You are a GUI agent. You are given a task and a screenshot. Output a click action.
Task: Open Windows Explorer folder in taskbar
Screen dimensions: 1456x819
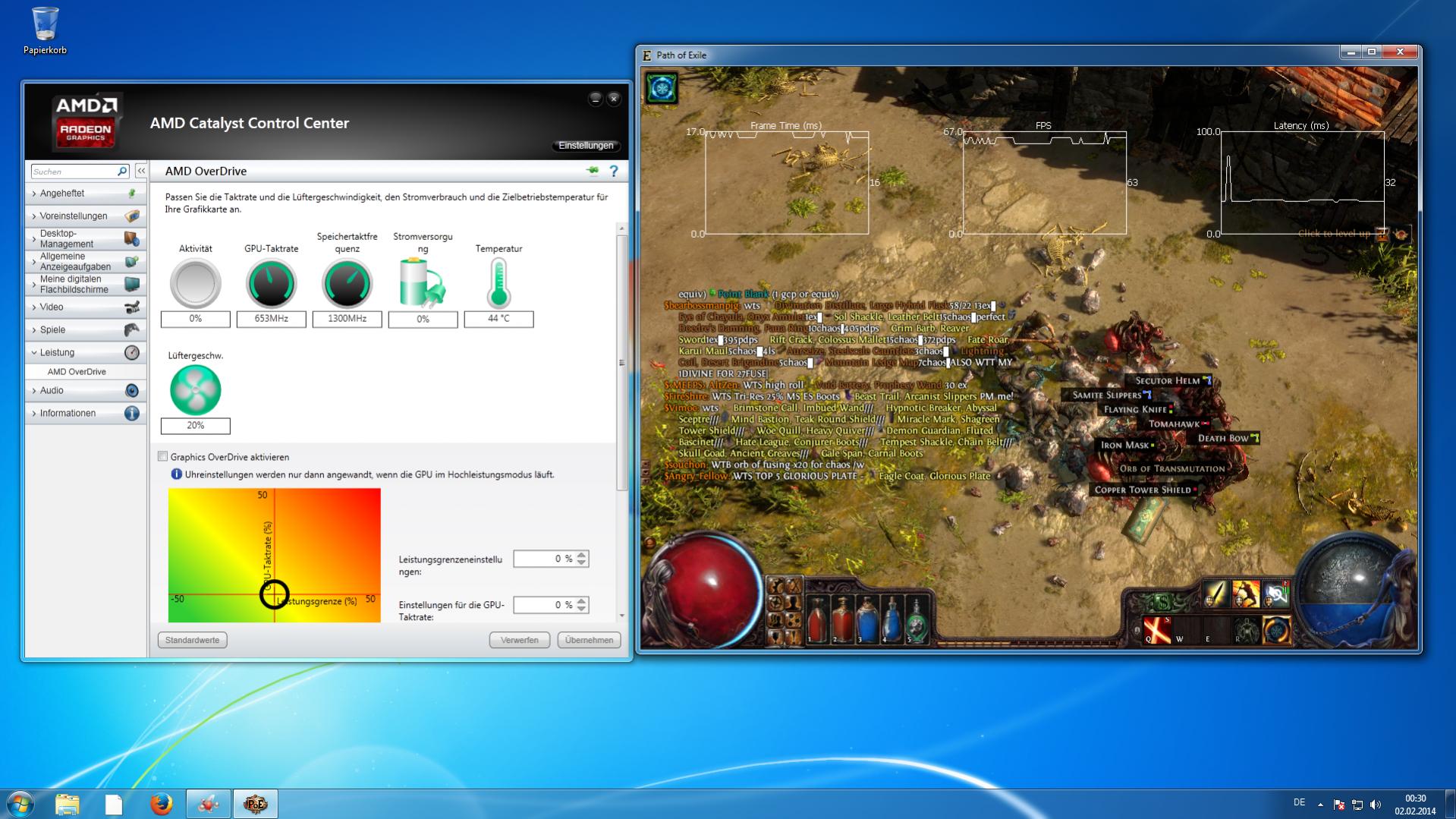[x=68, y=804]
